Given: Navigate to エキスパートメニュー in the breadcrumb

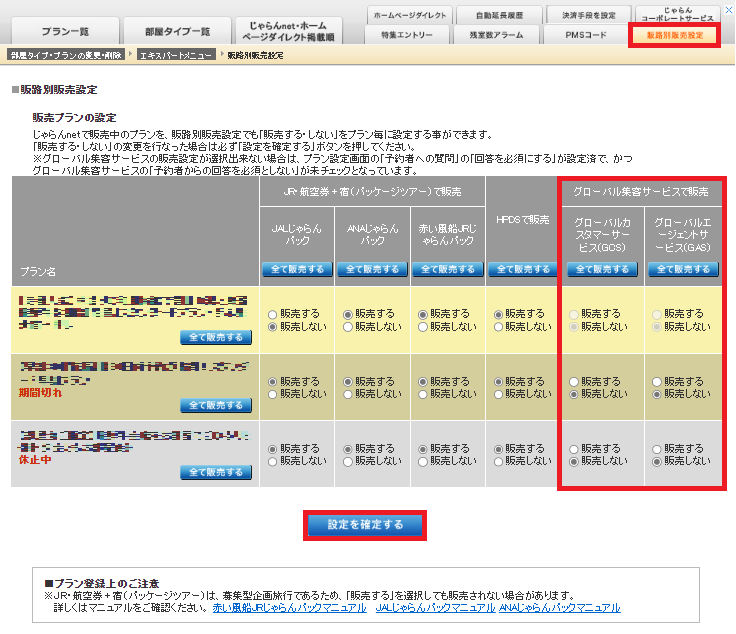Looking at the screenshot, I should point(174,56).
